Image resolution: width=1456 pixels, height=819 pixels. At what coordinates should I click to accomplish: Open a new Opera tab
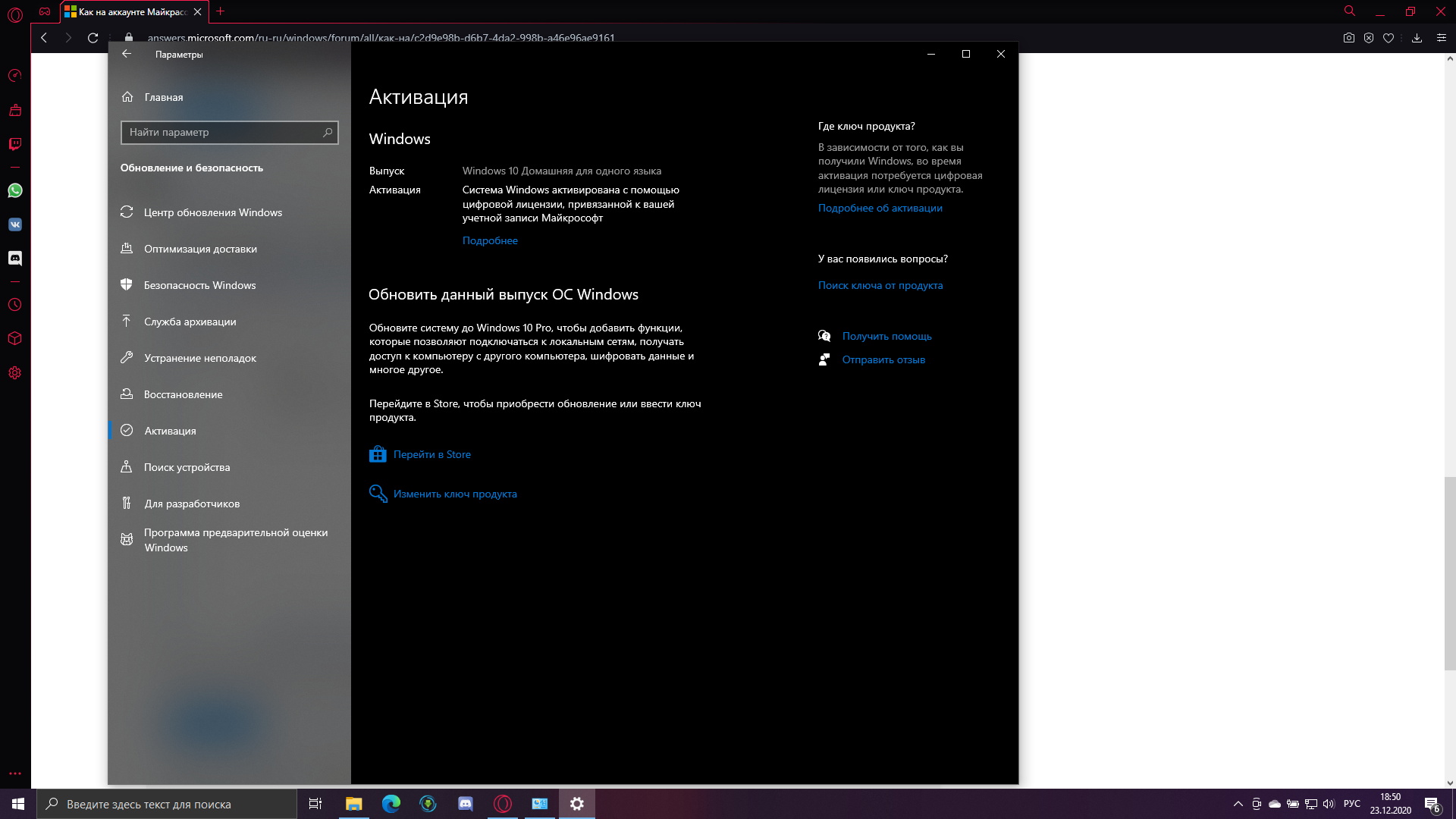(x=221, y=11)
